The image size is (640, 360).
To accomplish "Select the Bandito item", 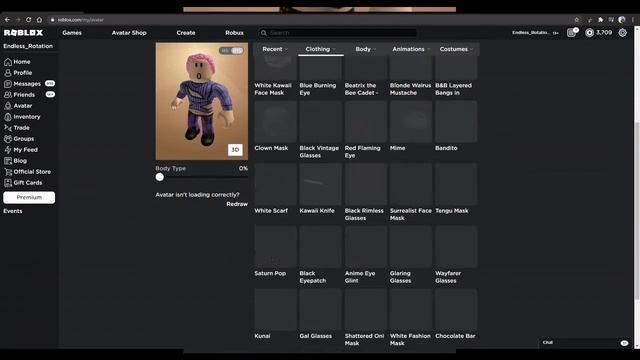I will [456, 126].
